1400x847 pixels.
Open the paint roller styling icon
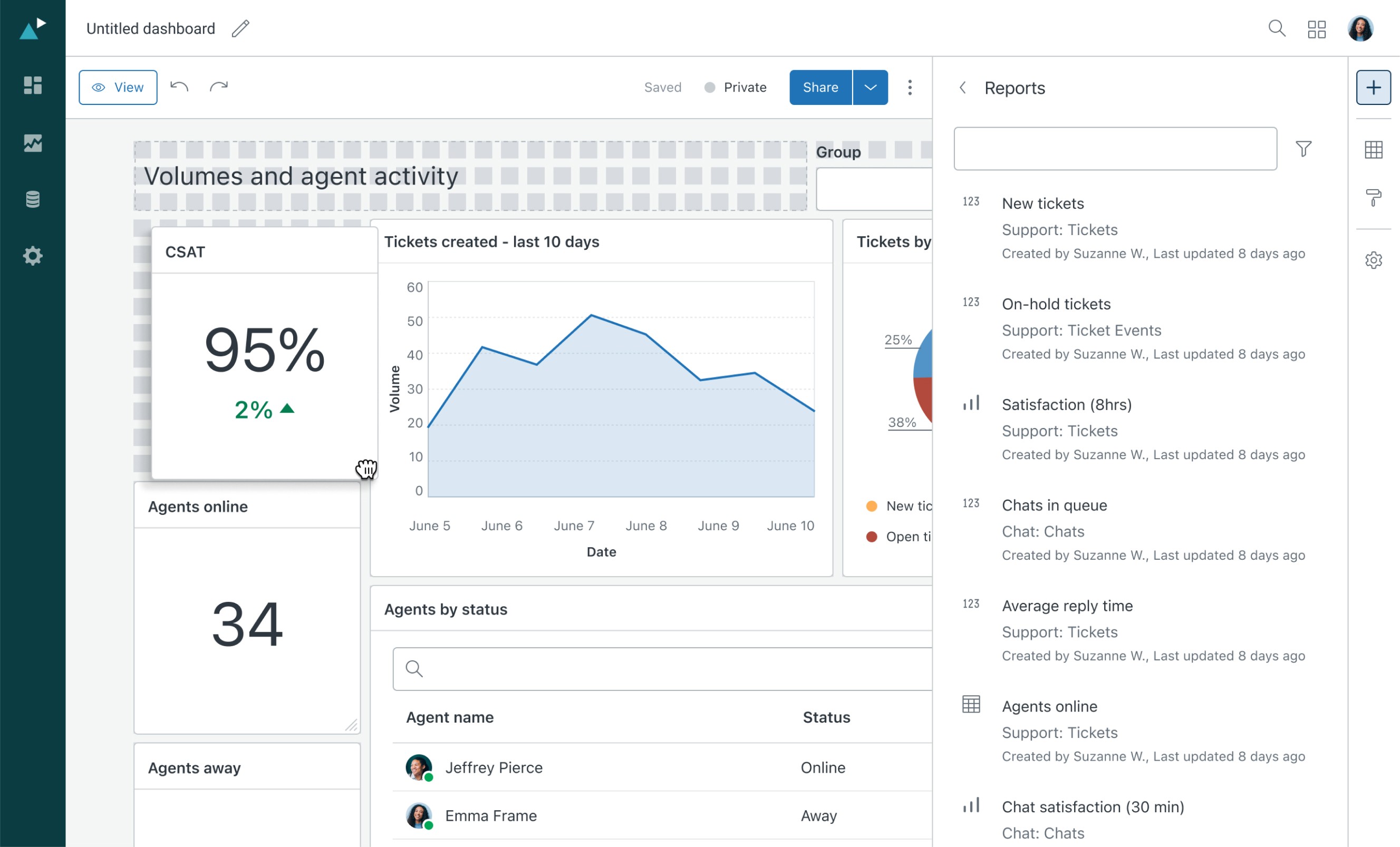pyautogui.click(x=1373, y=198)
